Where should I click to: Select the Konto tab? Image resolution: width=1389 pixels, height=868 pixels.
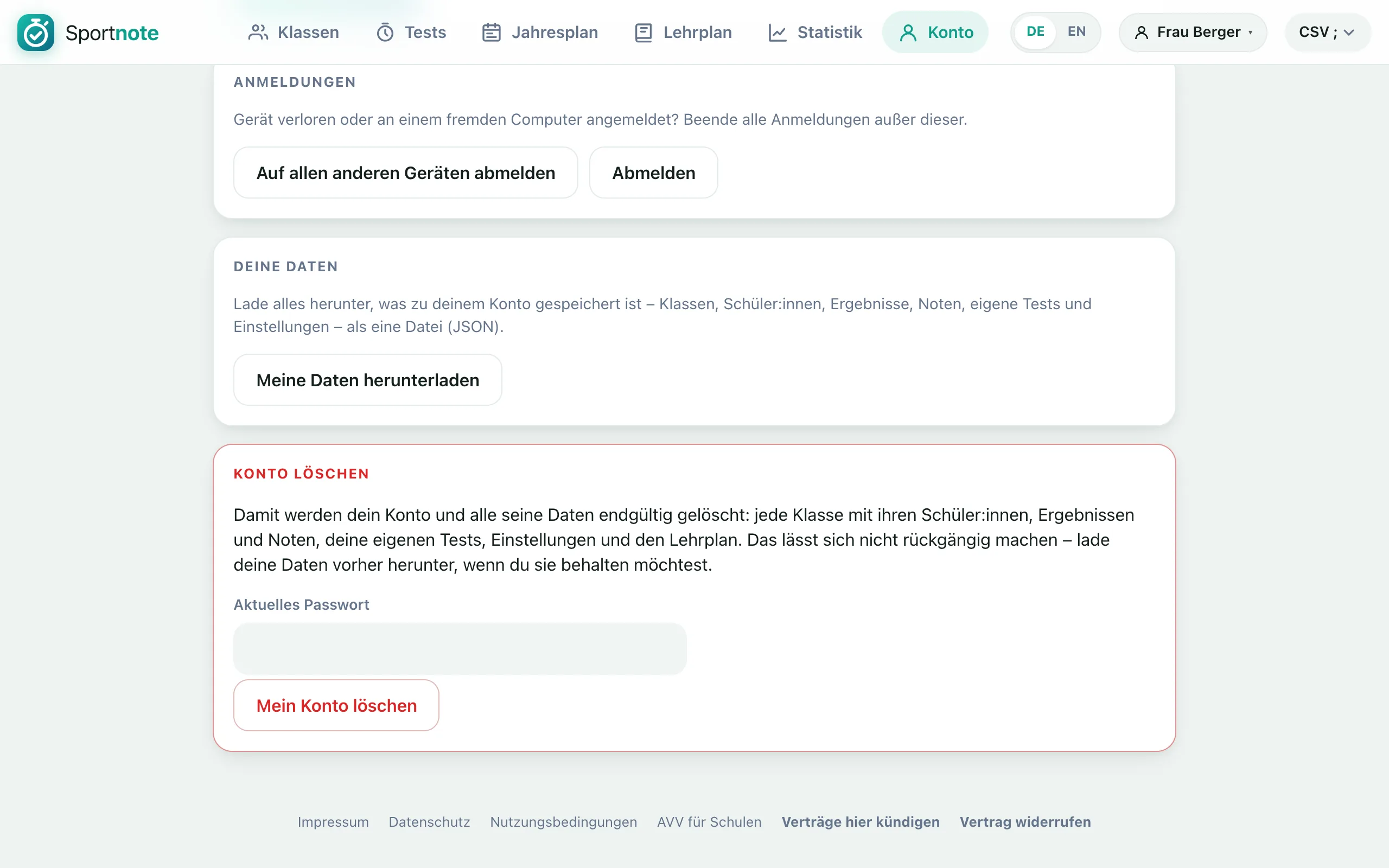(x=935, y=32)
